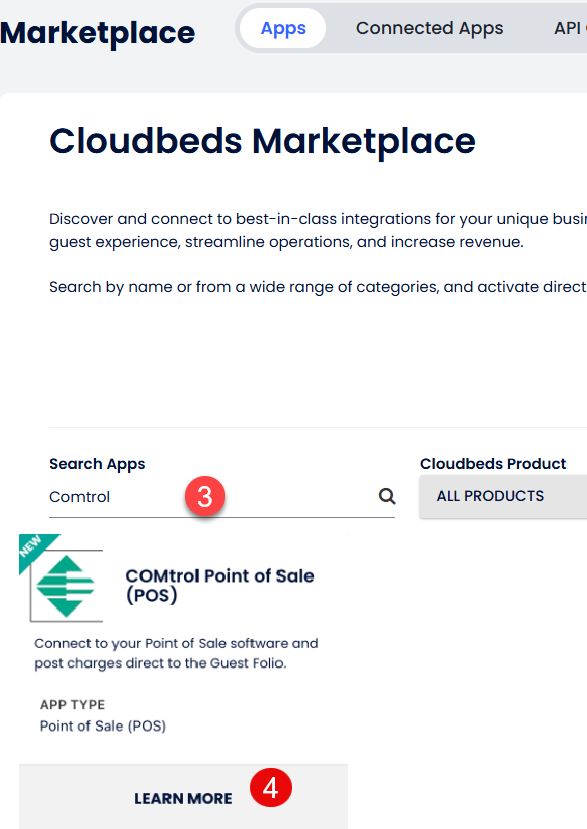
Task: Click the COMtrol app description text
Action: point(176,653)
